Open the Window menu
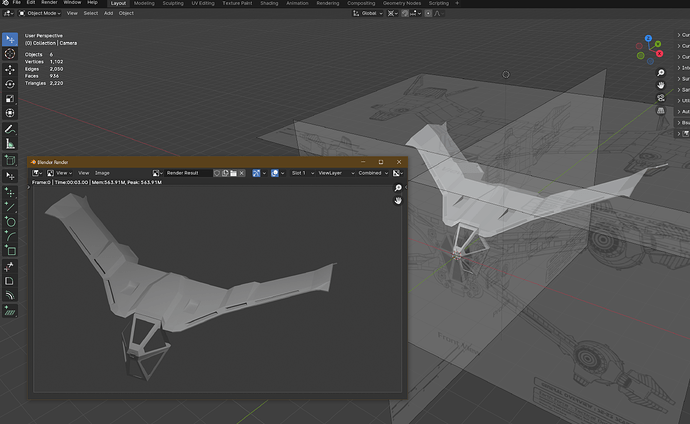This screenshot has width=690, height=424. 72,3
